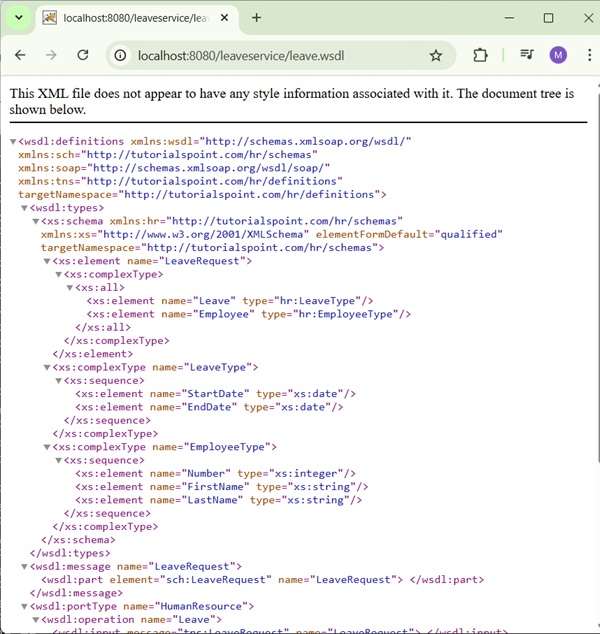The image size is (600, 634).
Task: Click the element name="Employee" line
Action: click(x=249, y=314)
